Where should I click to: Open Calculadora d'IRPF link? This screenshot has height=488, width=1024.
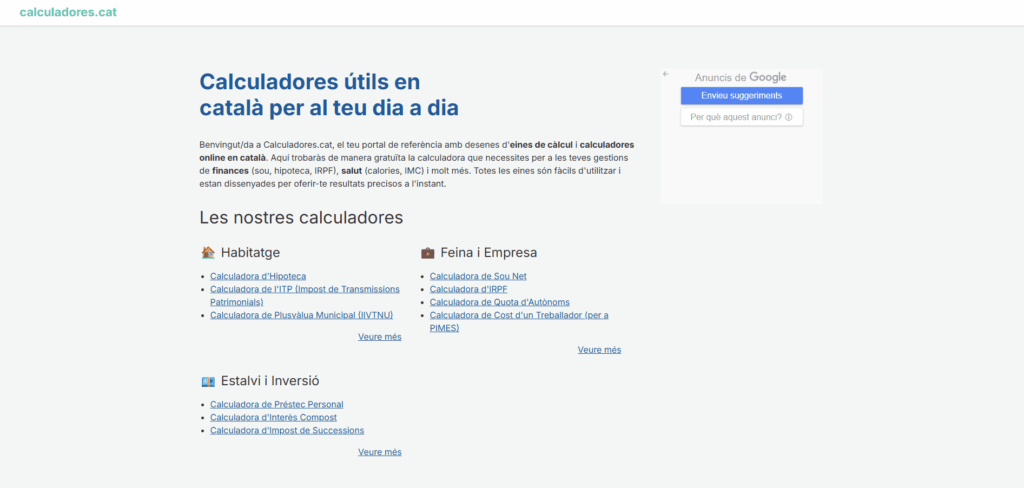tap(468, 289)
